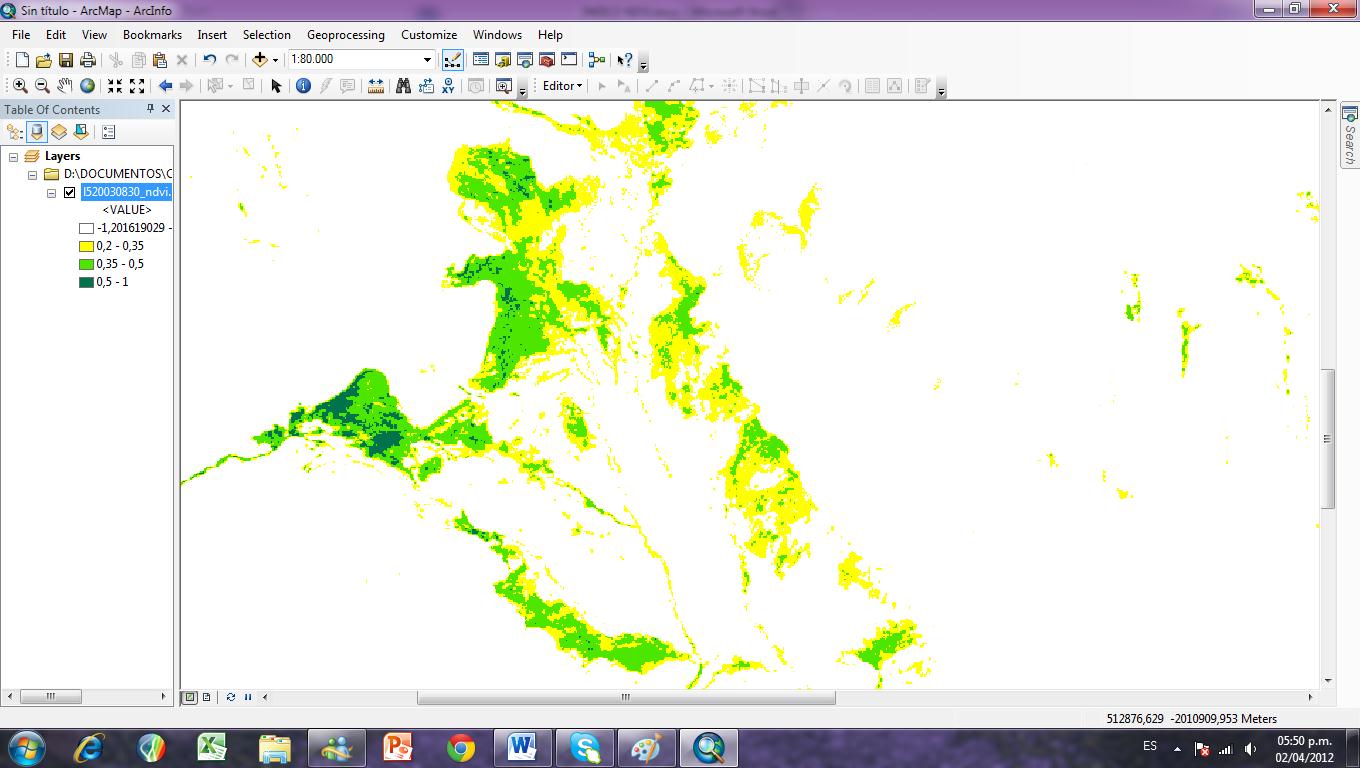Zoom to Full Extent with the globe icon
The image size is (1360, 768).
point(86,86)
